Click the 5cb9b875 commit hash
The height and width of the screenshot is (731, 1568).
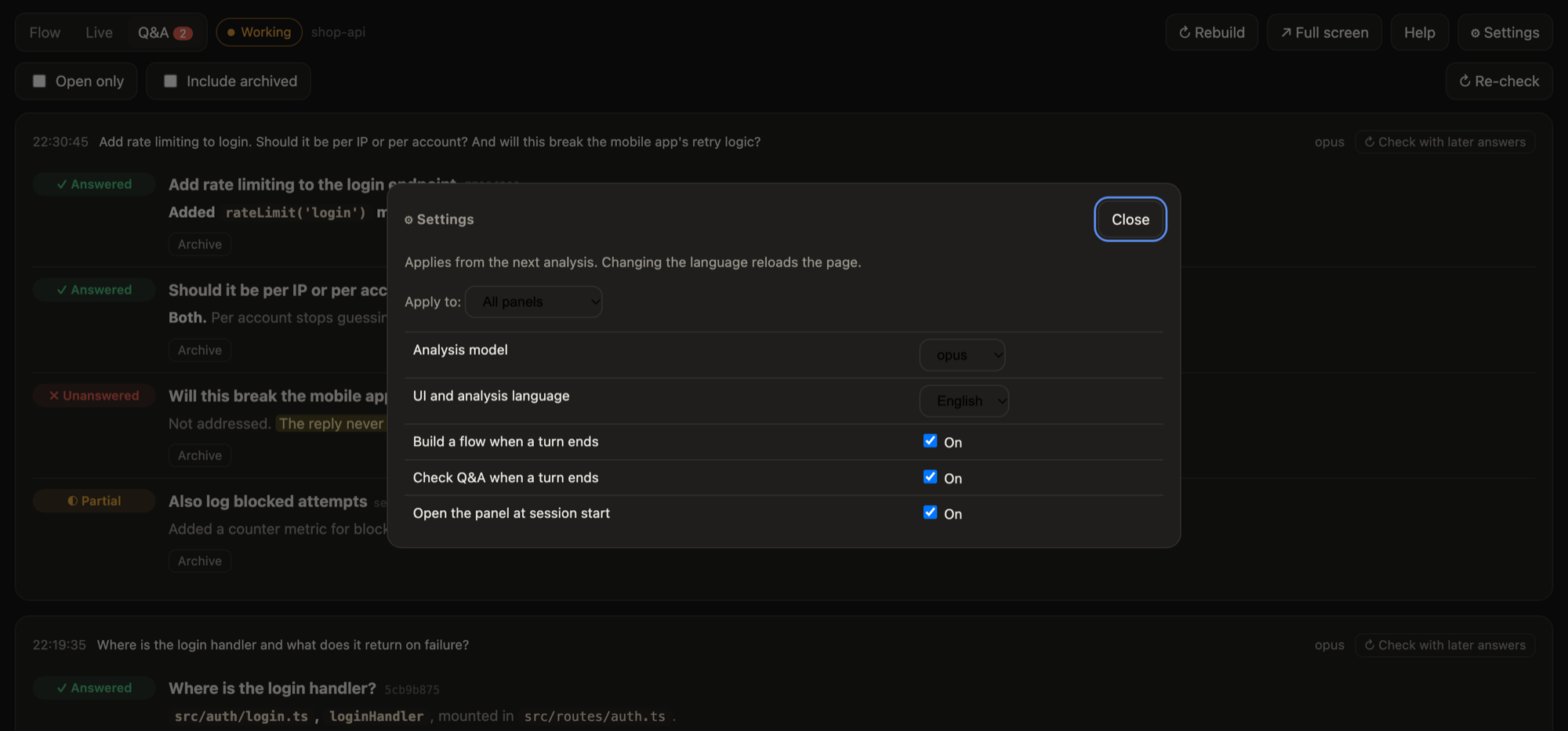click(x=412, y=689)
